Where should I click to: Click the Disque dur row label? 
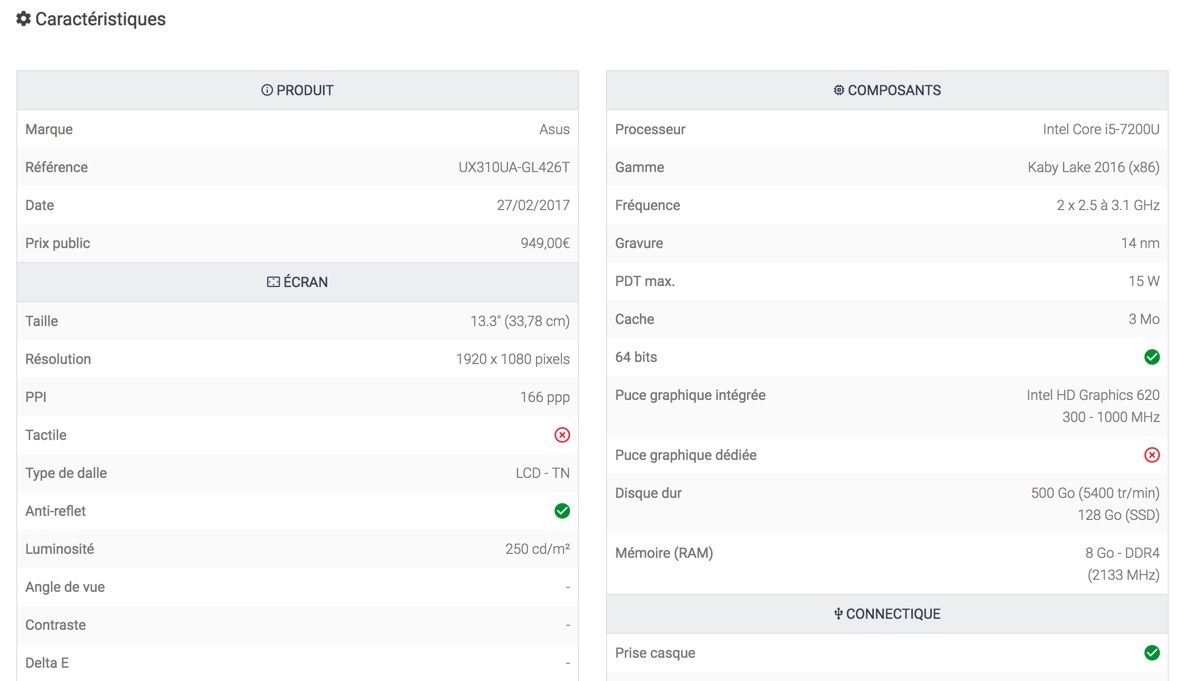pyautogui.click(x=649, y=493)
